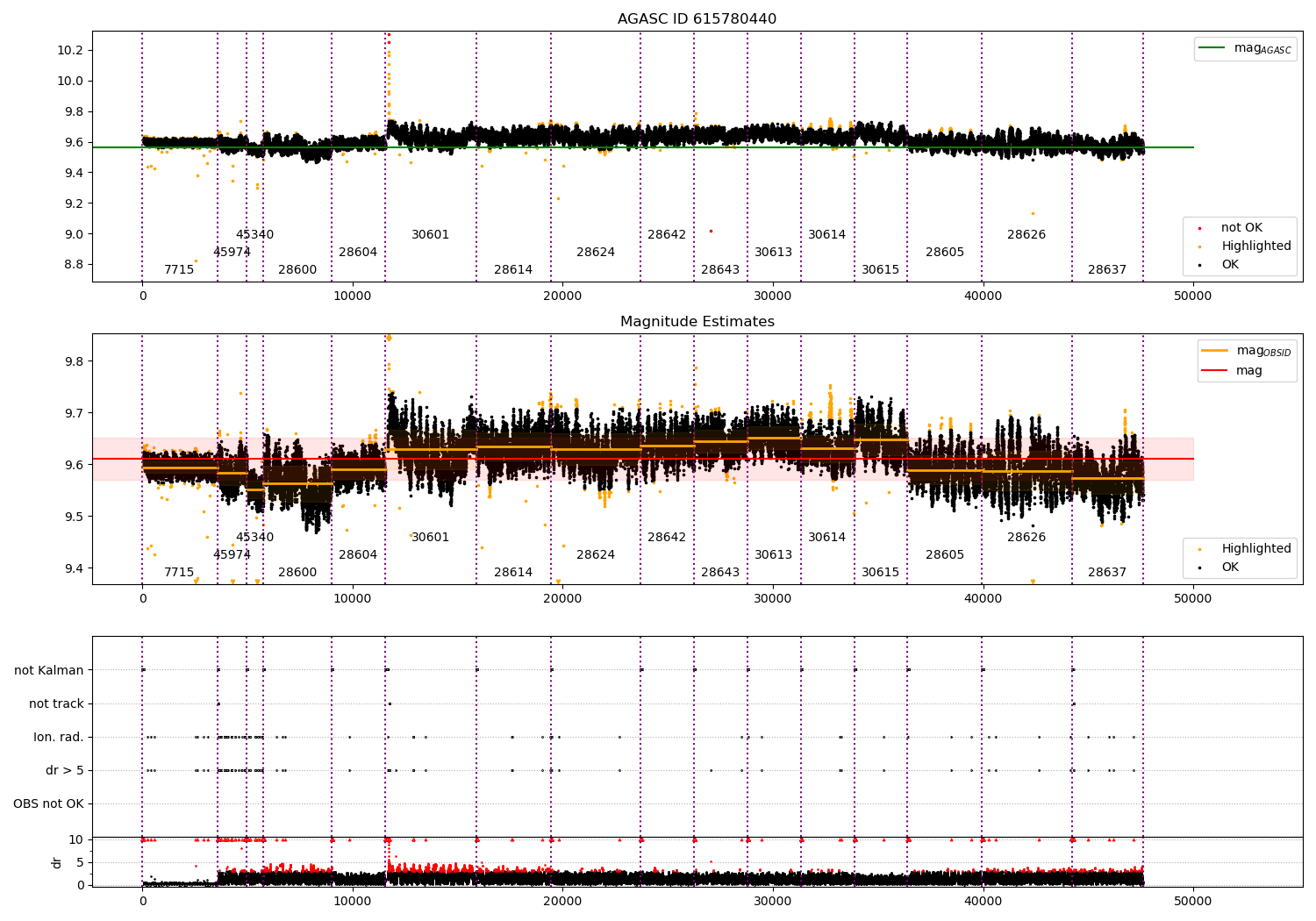Click the red dot marker beside 'not OK'

coord(1199,228)
